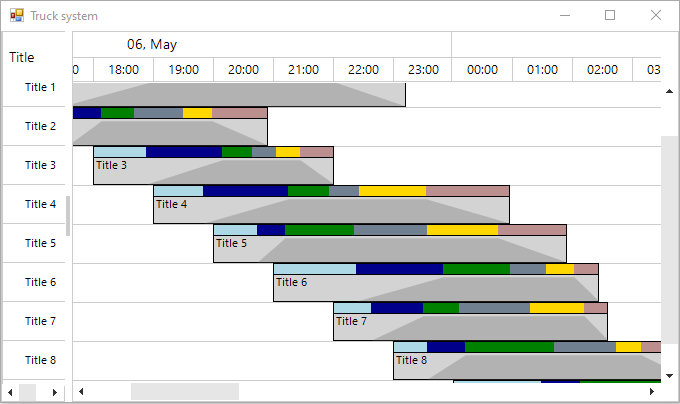Select the Title 7 gray task bar
The width and height of the screenshot is (680, 404).
(471, 327)
